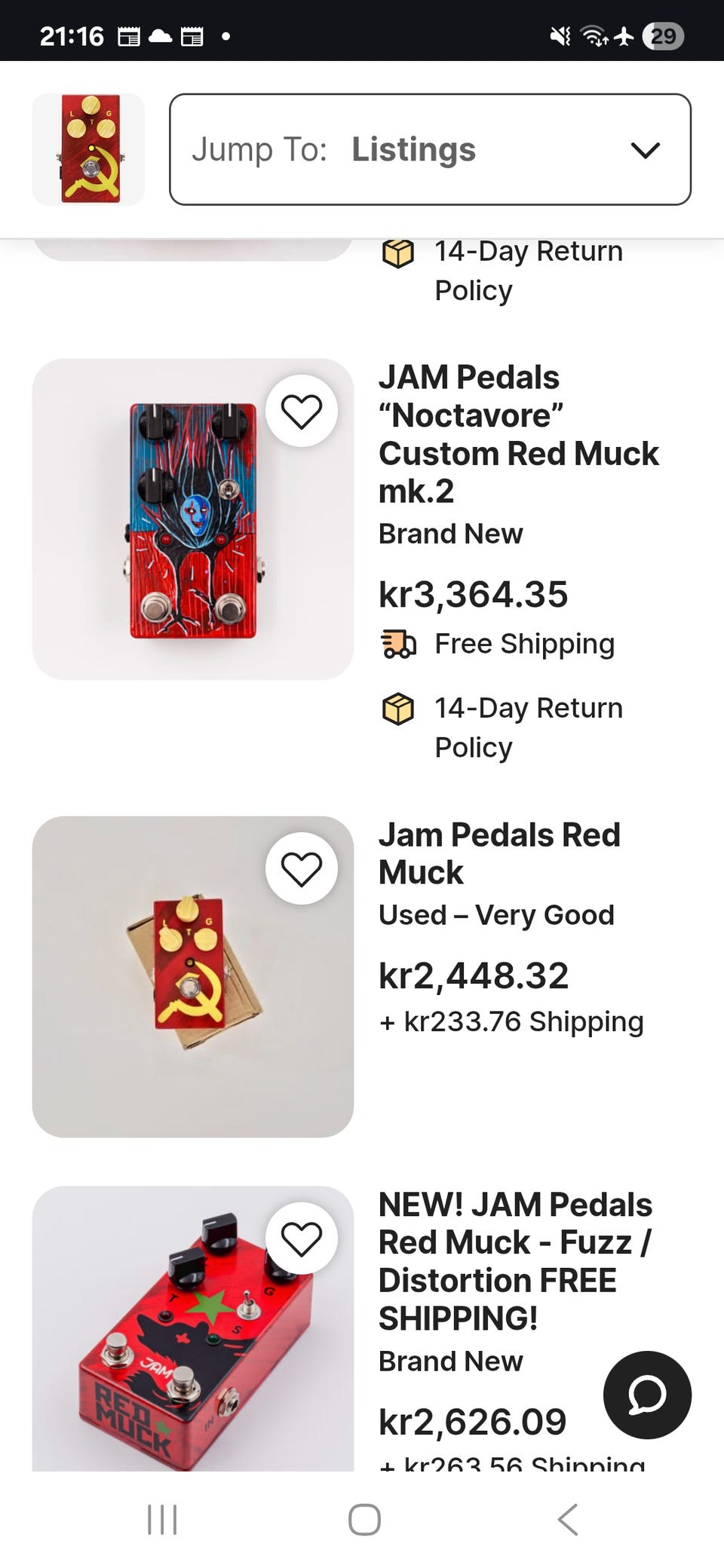Open the chat support bubble
Screen dimensions: 724x1568
pyautogui.click(x=647, y=1395)
